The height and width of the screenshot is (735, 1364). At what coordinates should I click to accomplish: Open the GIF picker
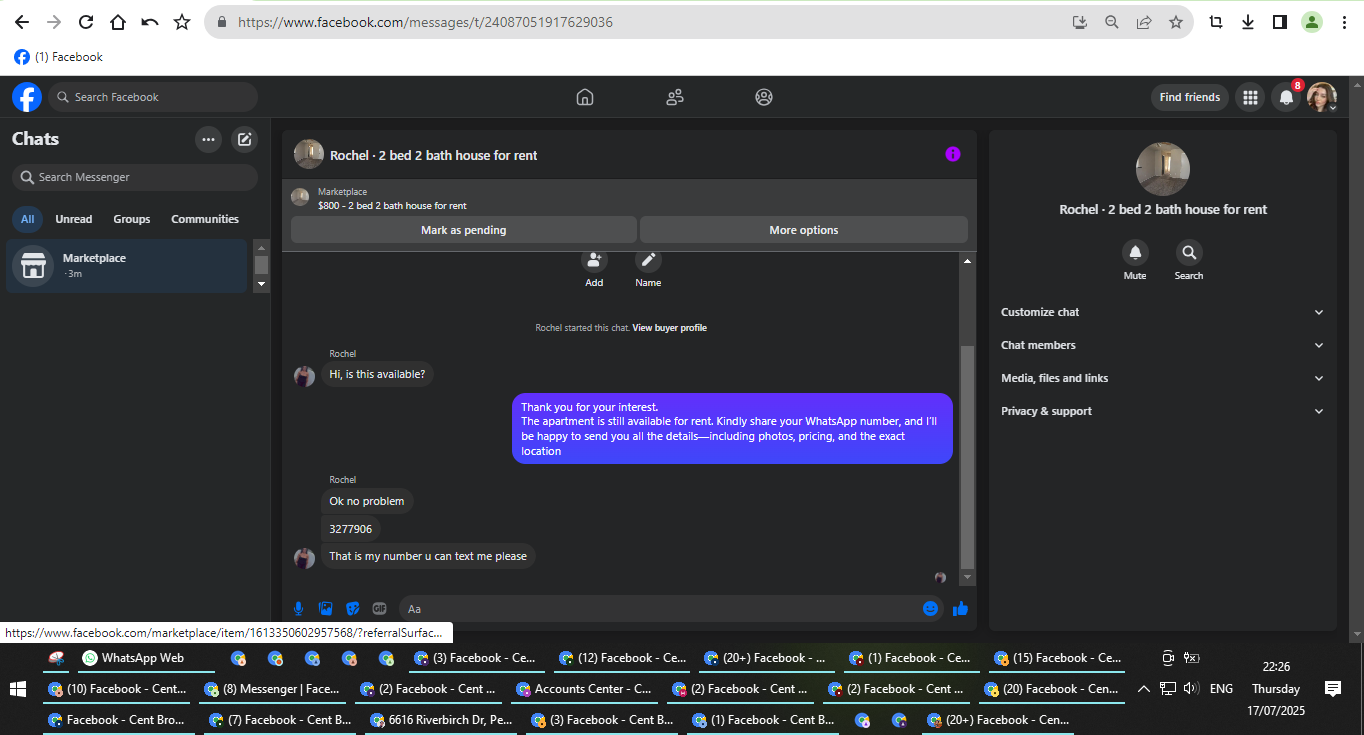(x=379, y=608)
